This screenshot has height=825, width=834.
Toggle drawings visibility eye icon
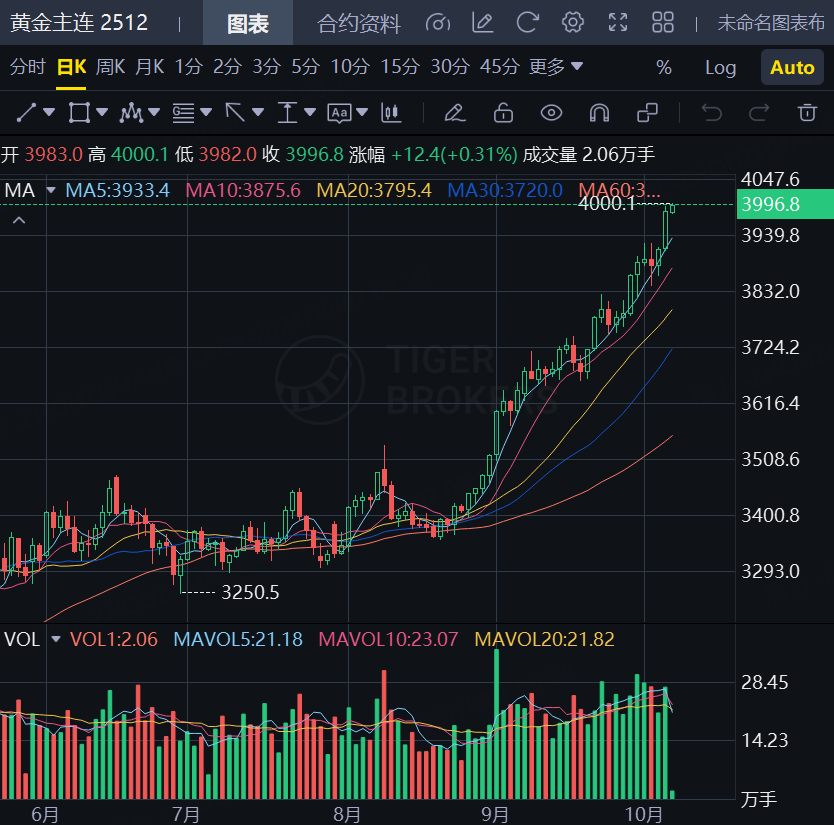pyautogui.click(x=551, y=112)
